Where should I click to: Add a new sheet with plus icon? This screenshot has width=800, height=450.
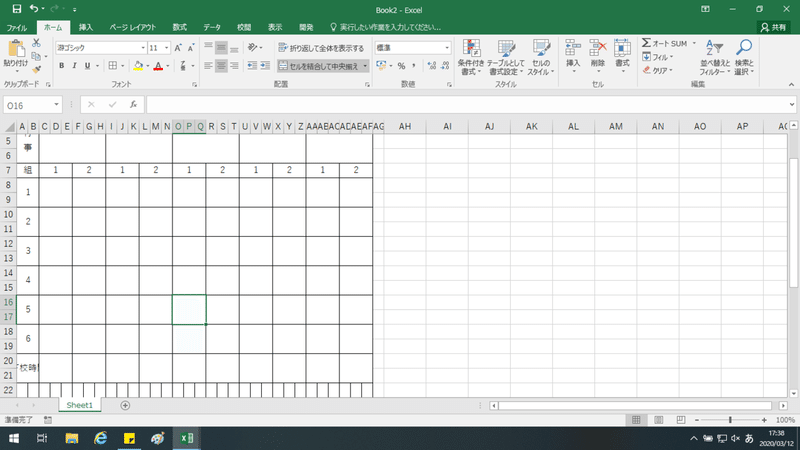125,405
